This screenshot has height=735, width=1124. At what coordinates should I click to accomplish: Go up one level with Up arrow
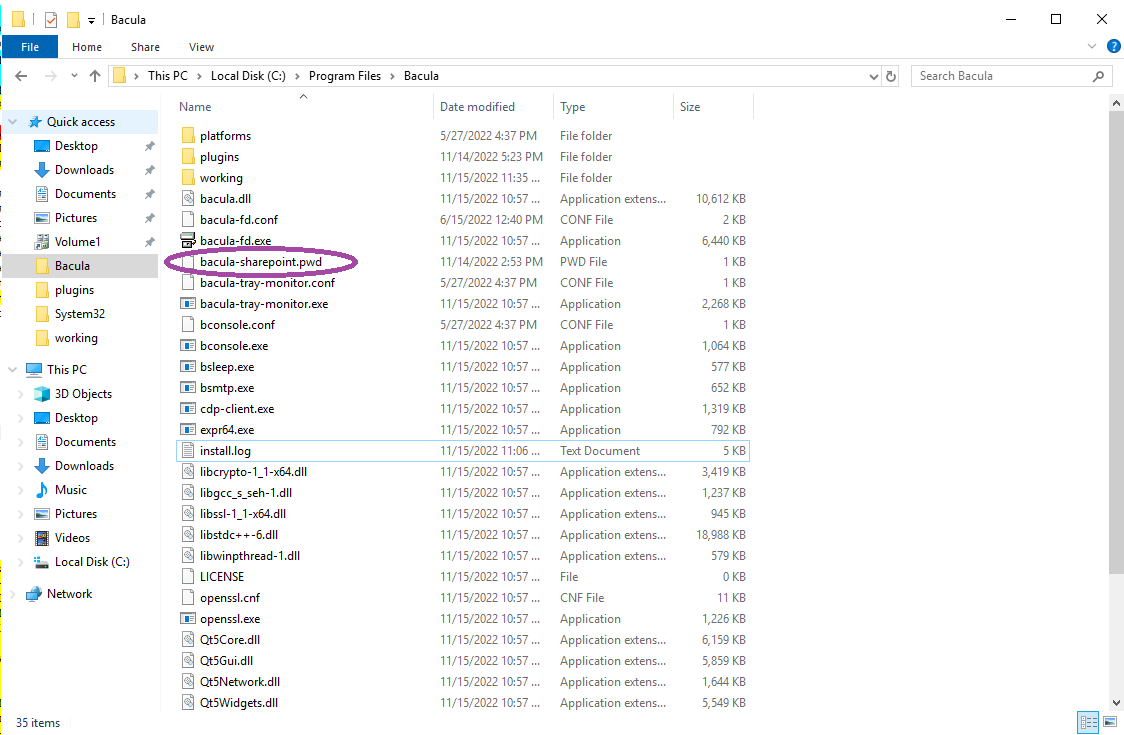(95, 76)
